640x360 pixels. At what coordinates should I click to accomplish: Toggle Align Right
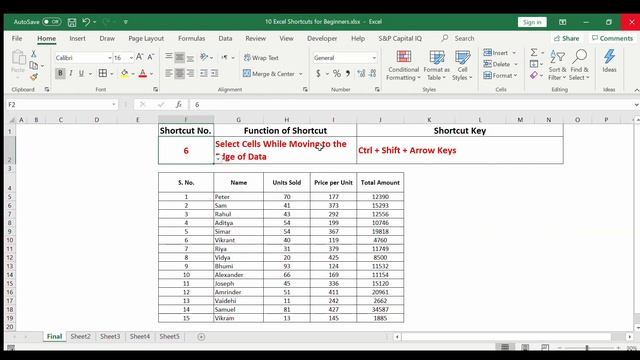click(x=190, y=73)
